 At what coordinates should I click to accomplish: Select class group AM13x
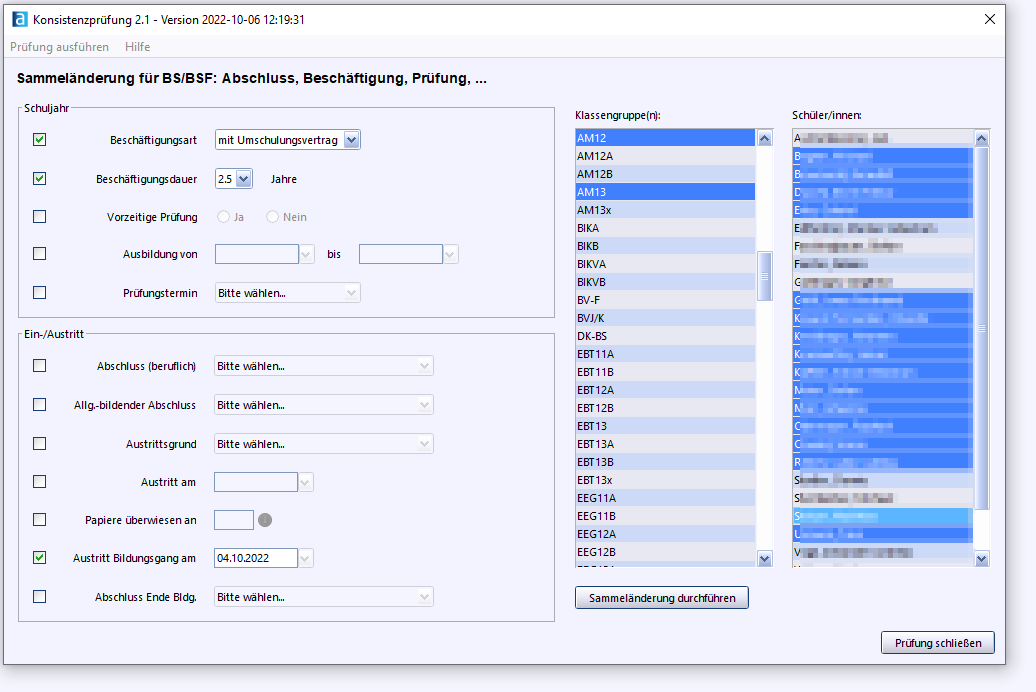coord(665,210)
